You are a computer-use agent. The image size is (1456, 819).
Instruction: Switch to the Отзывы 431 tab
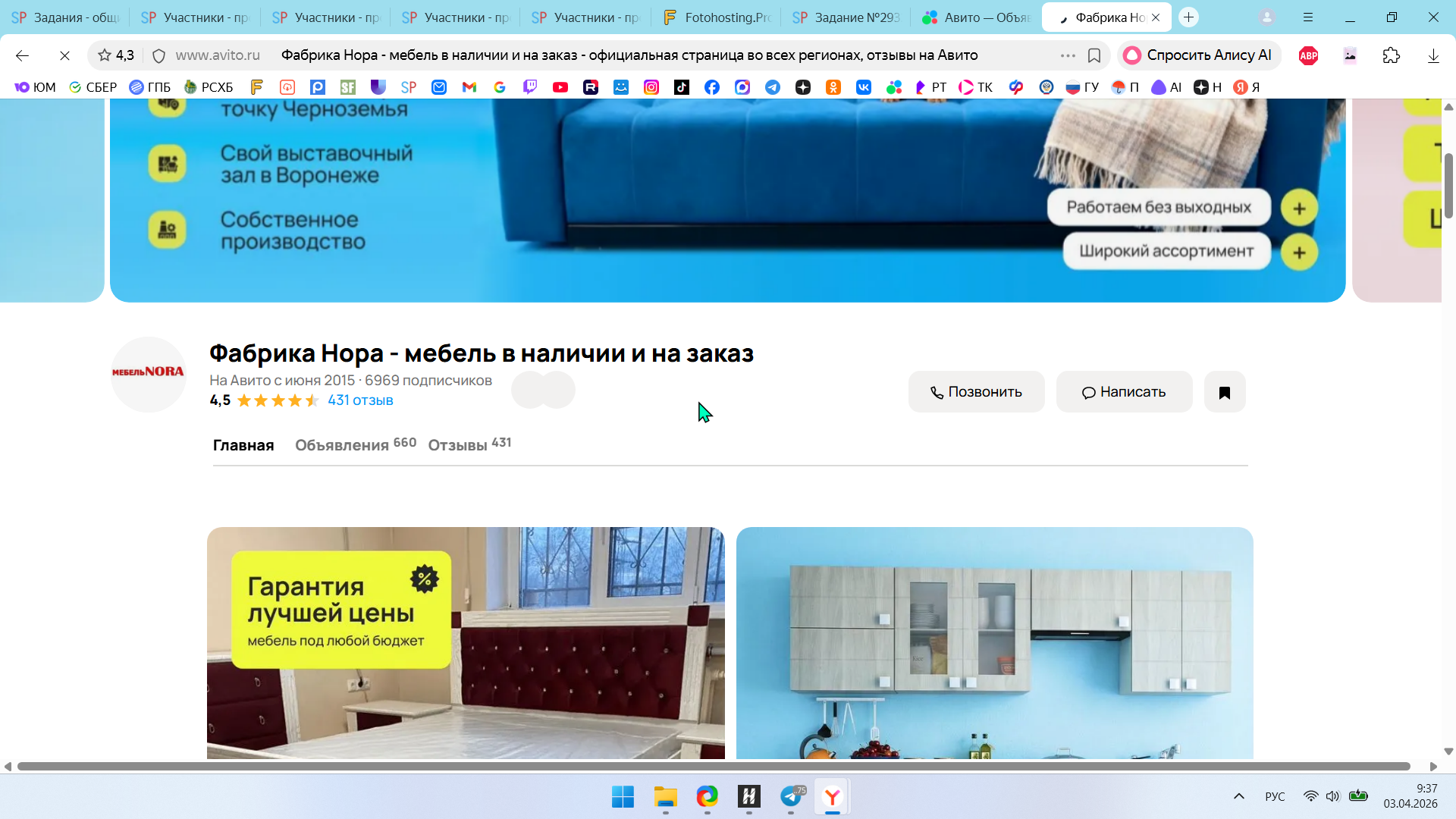tap(469, 444)
